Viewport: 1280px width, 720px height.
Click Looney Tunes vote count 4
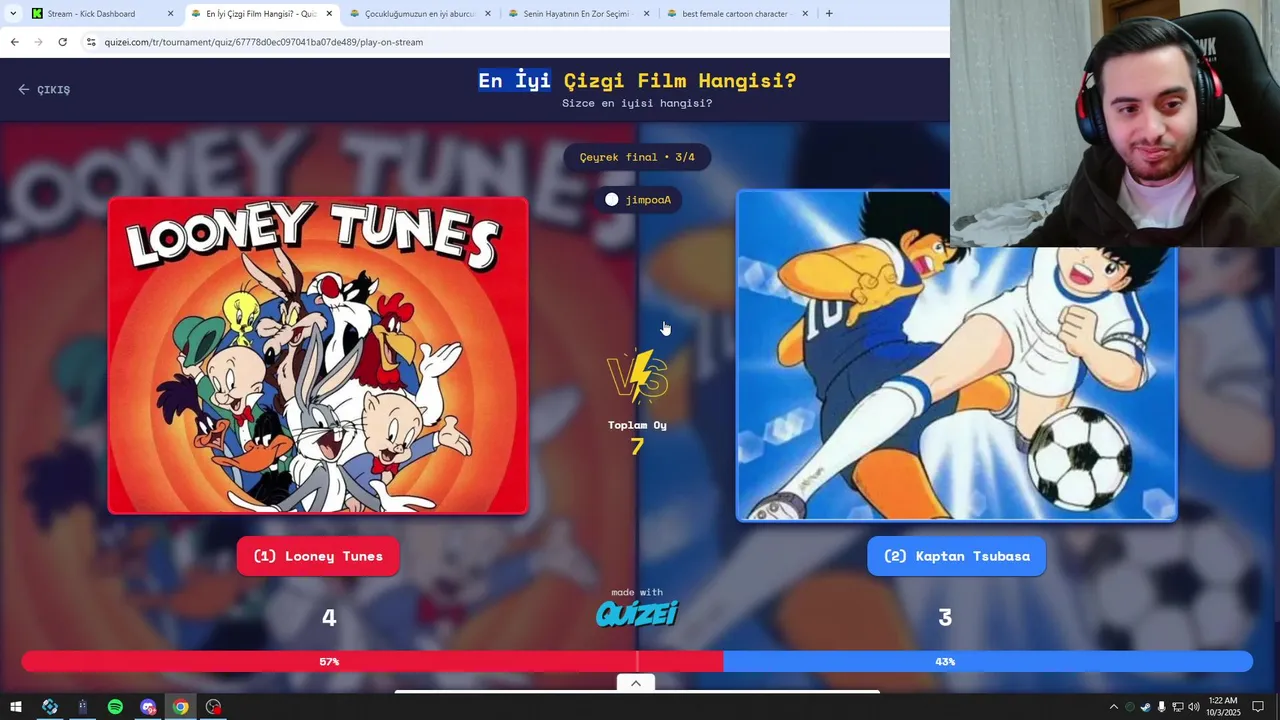(x=329, y=618)
